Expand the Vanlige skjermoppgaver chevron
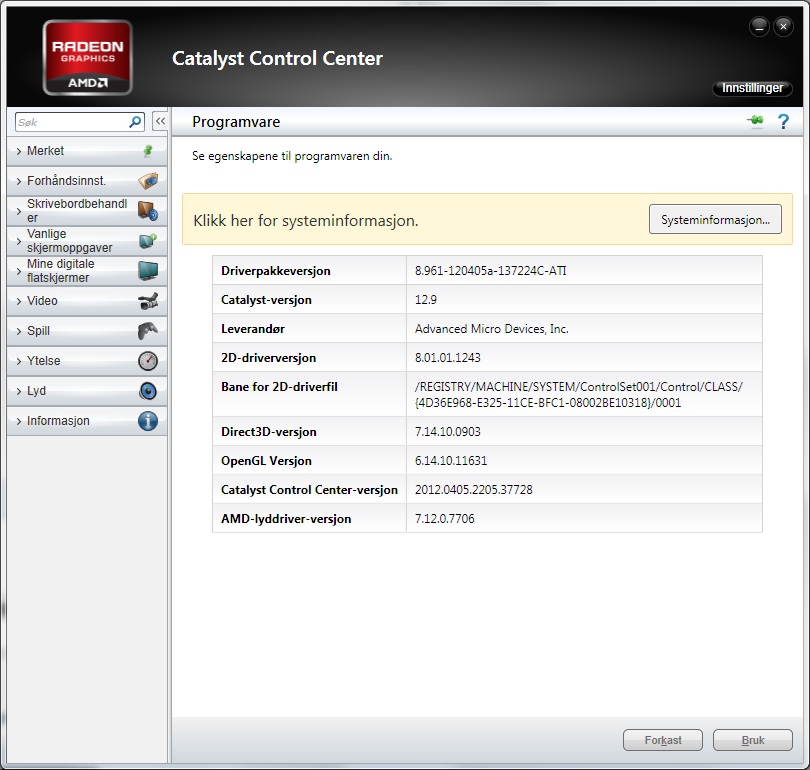The height and width of the screenshot is (770, 810). click(19, 241)
